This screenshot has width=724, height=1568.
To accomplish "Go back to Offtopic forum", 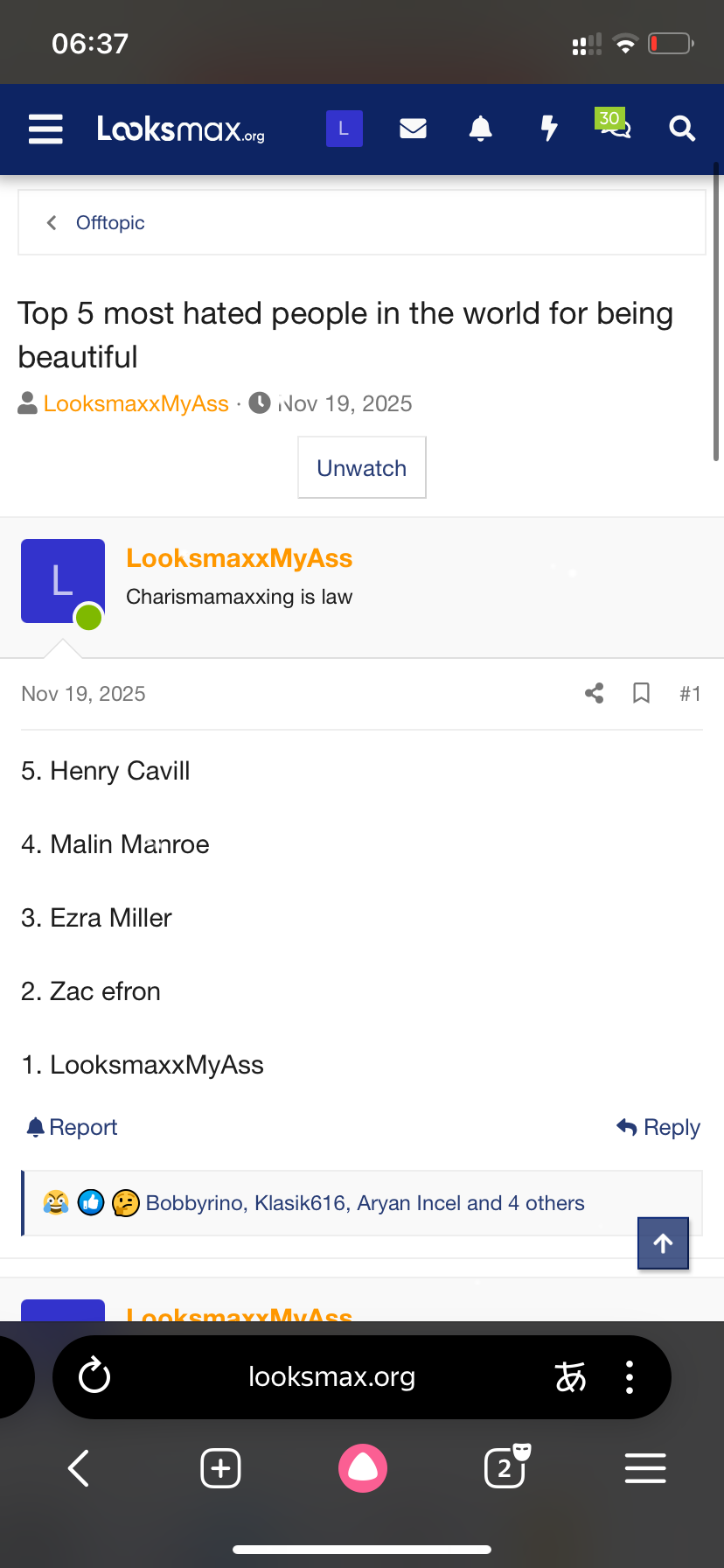I will coord(110,223).
